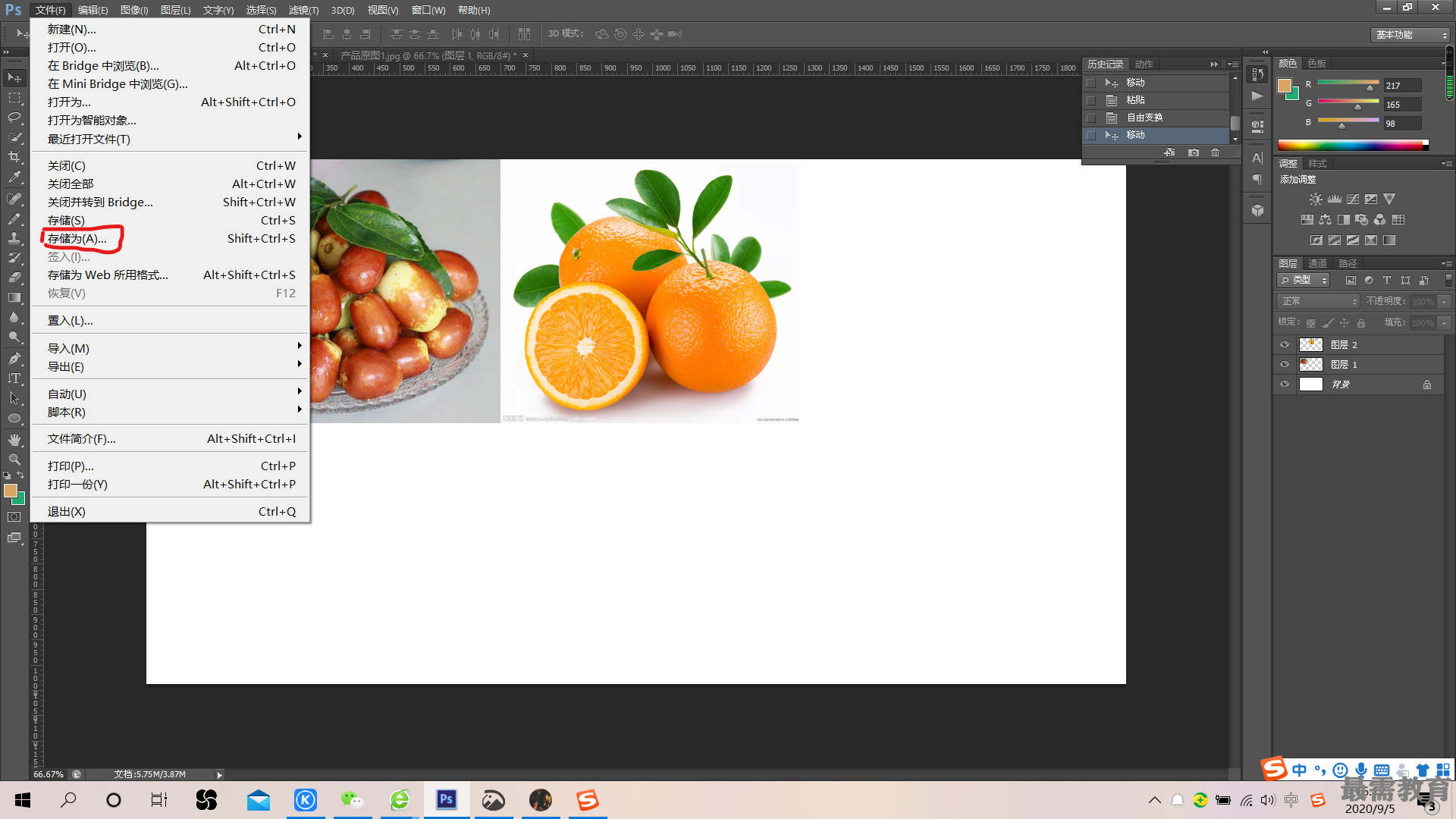Select the Rectangular Marquee tool

pos(14,98)
